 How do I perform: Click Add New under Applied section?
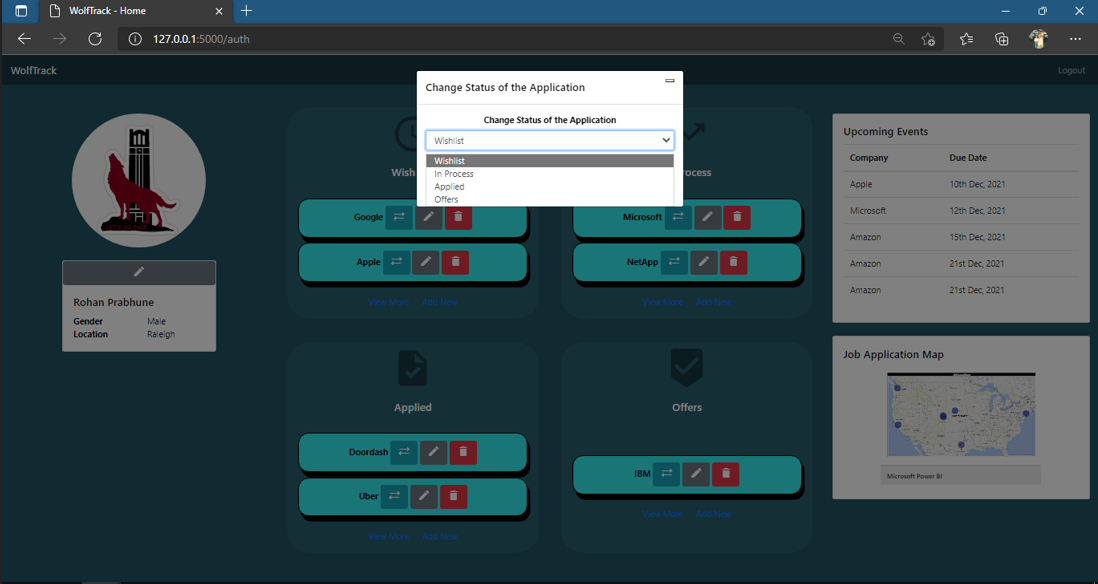[x=439, y=536]
